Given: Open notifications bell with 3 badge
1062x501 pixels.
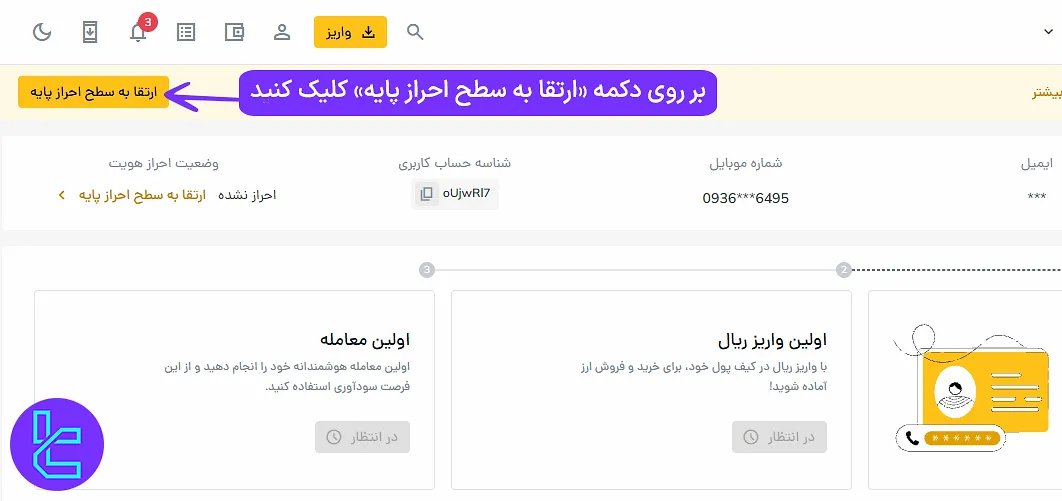Looking at the screenshot, I should coord(139,32).
